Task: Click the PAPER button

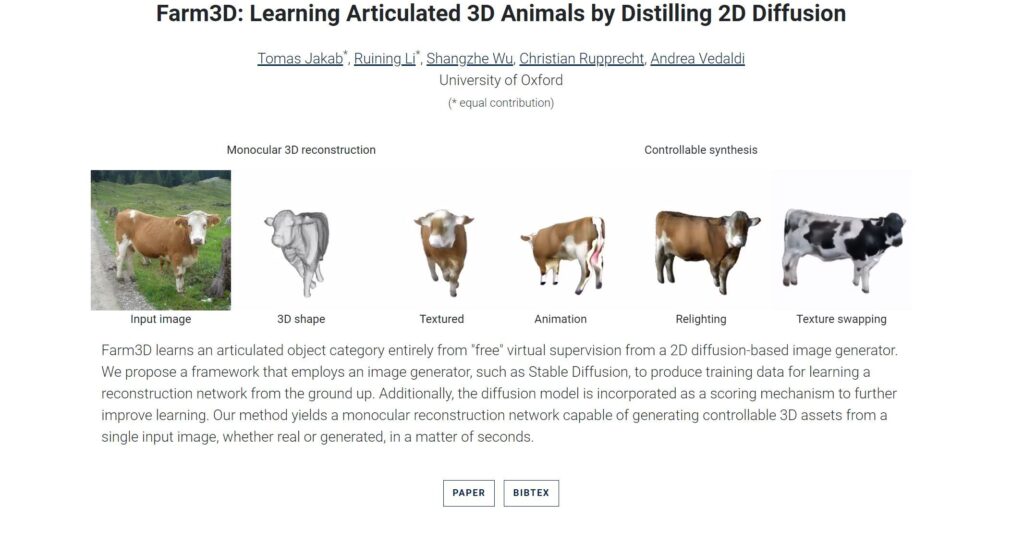Action: [x=468, y=493]
